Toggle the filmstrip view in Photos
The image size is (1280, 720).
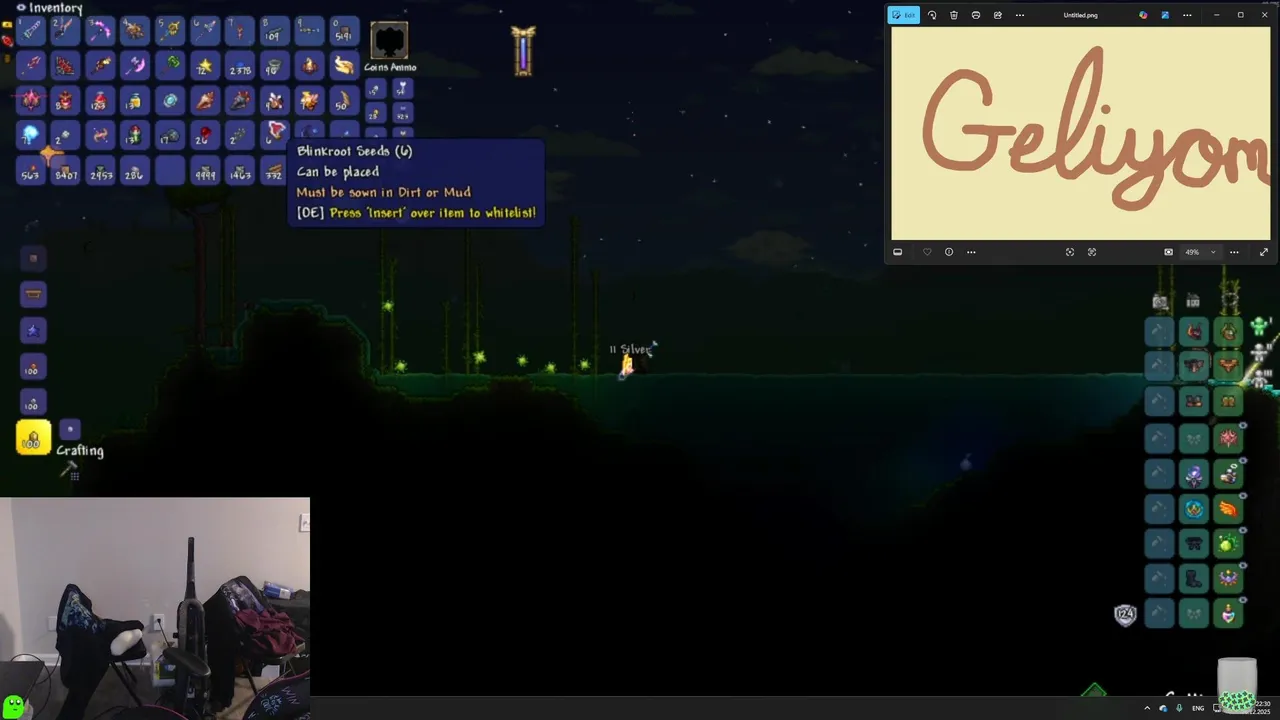[897, 252]
